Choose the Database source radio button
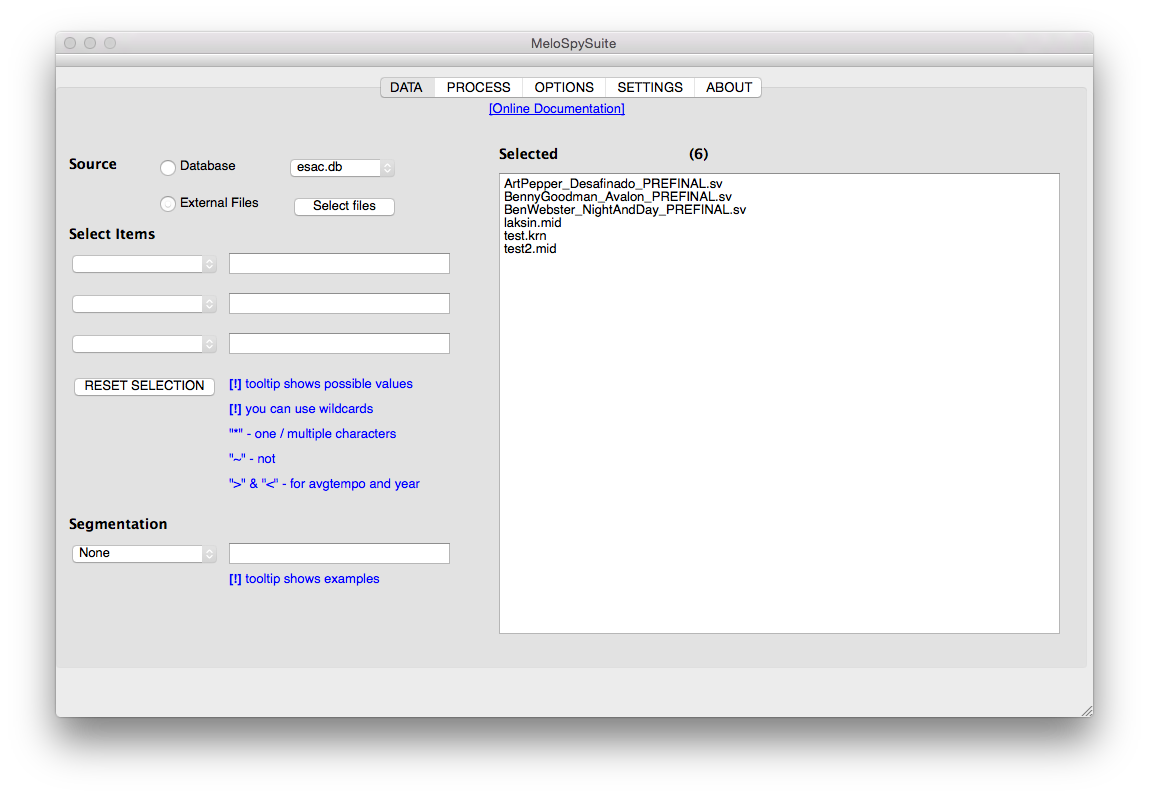This screenshot has width=1149, height=797. pos(168,168)
